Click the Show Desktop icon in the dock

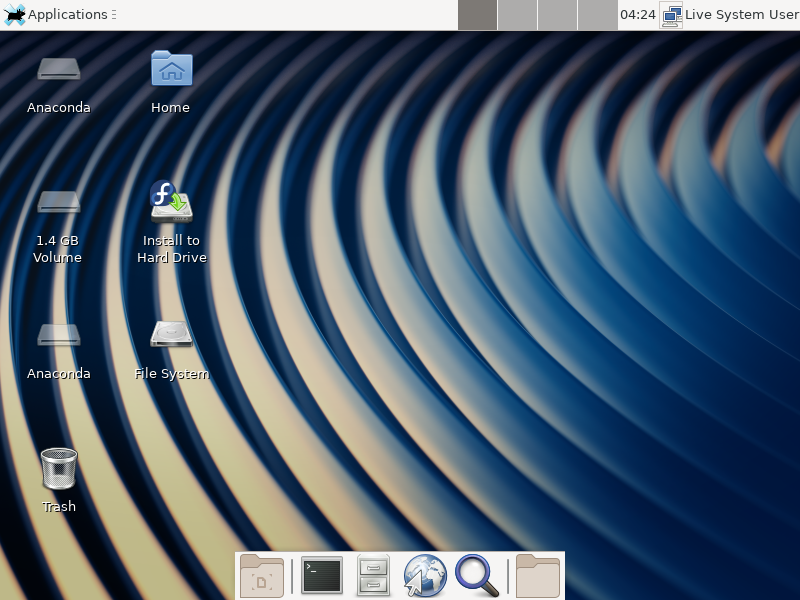coord(262,576)
